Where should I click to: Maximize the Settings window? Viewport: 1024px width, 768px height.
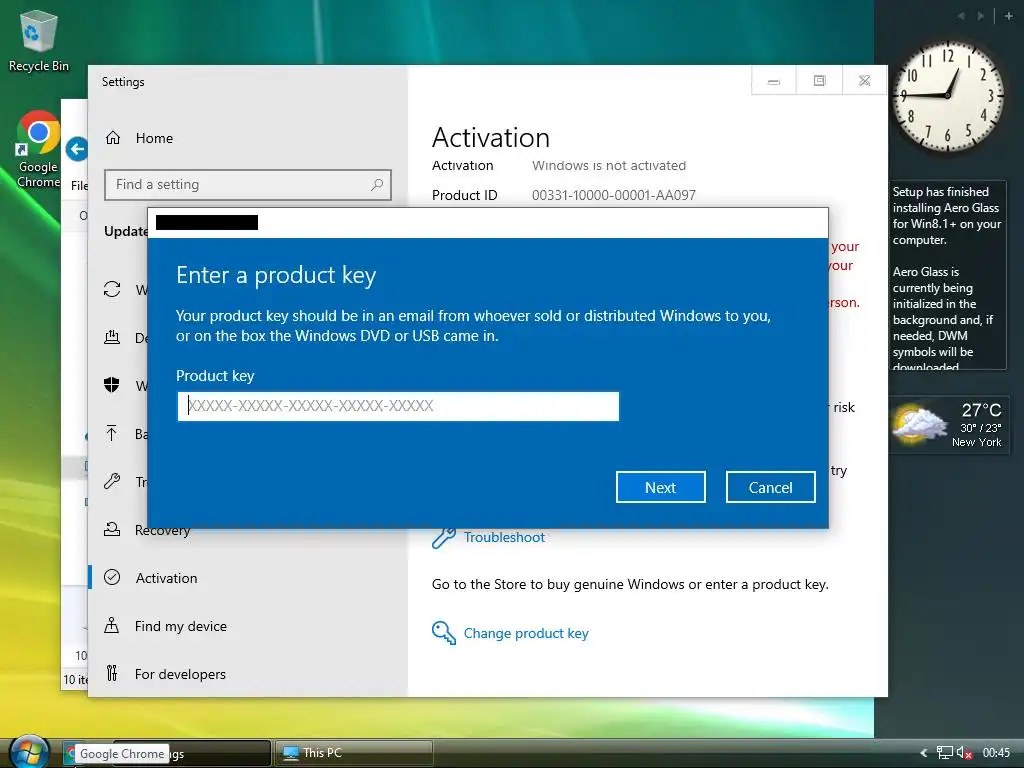pyautogui.click(x=819, y=81)
